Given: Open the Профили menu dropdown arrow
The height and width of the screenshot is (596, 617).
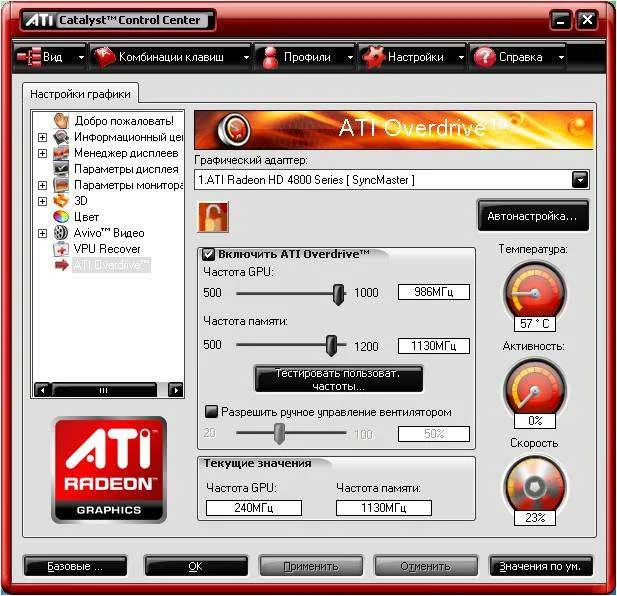Looking at the screenshot, I should [350, 57].
